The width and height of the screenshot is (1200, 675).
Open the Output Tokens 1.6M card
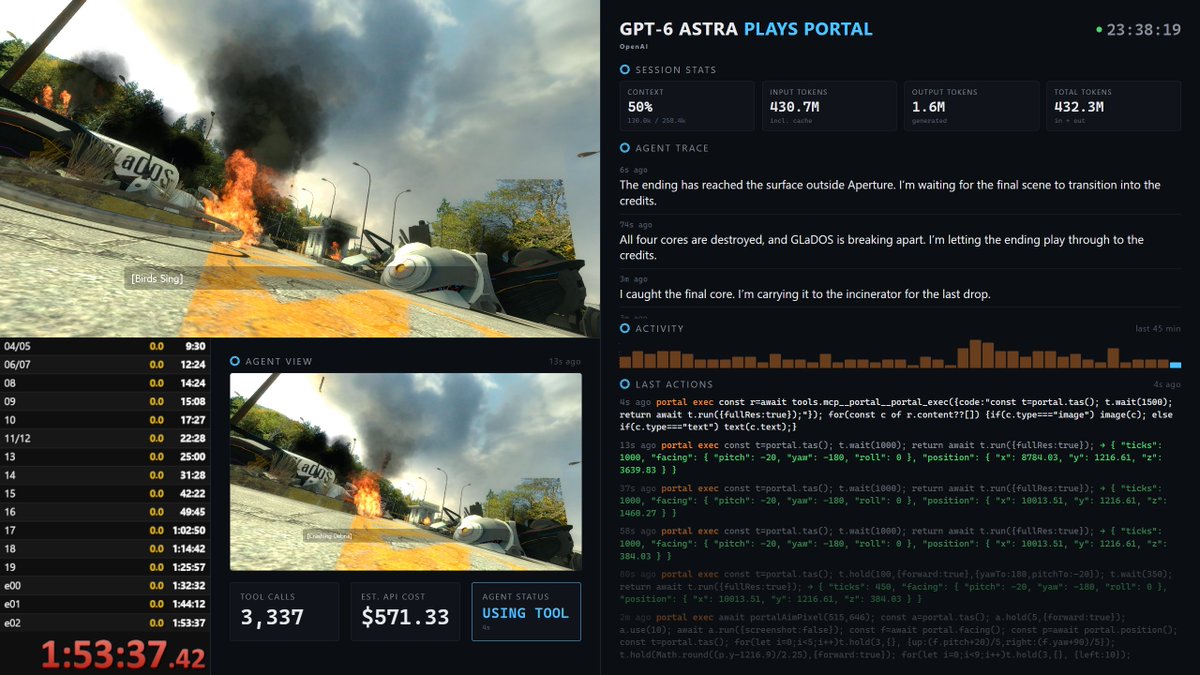coord(970,106)
